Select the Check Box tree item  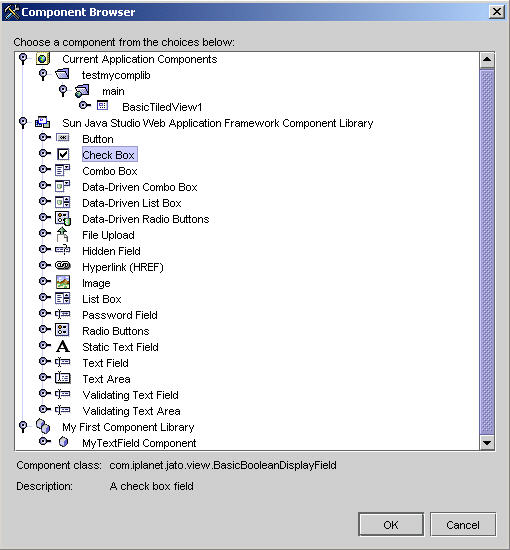click(109, 155)
